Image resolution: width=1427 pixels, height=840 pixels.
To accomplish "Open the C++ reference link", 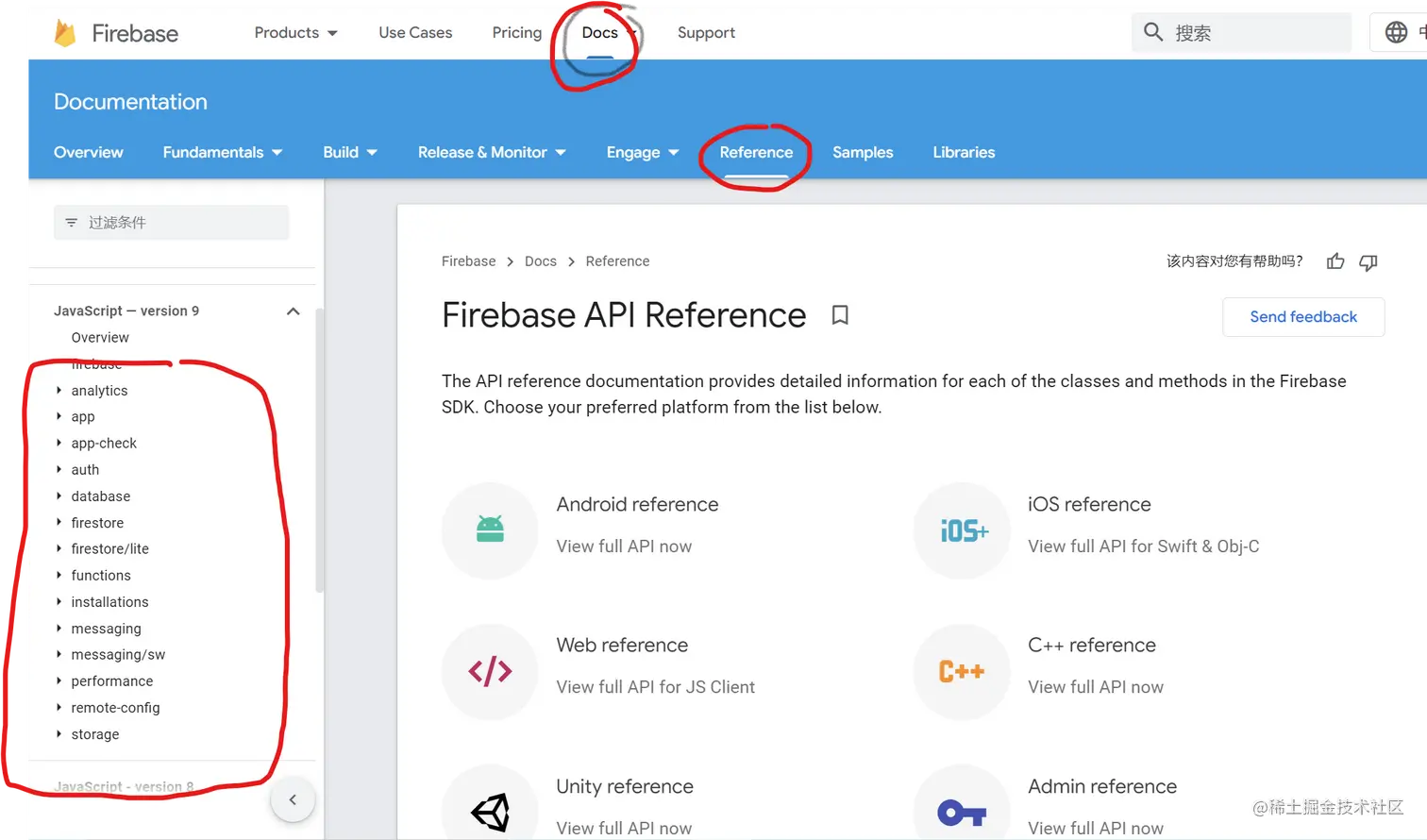I will coord(1092,645).
